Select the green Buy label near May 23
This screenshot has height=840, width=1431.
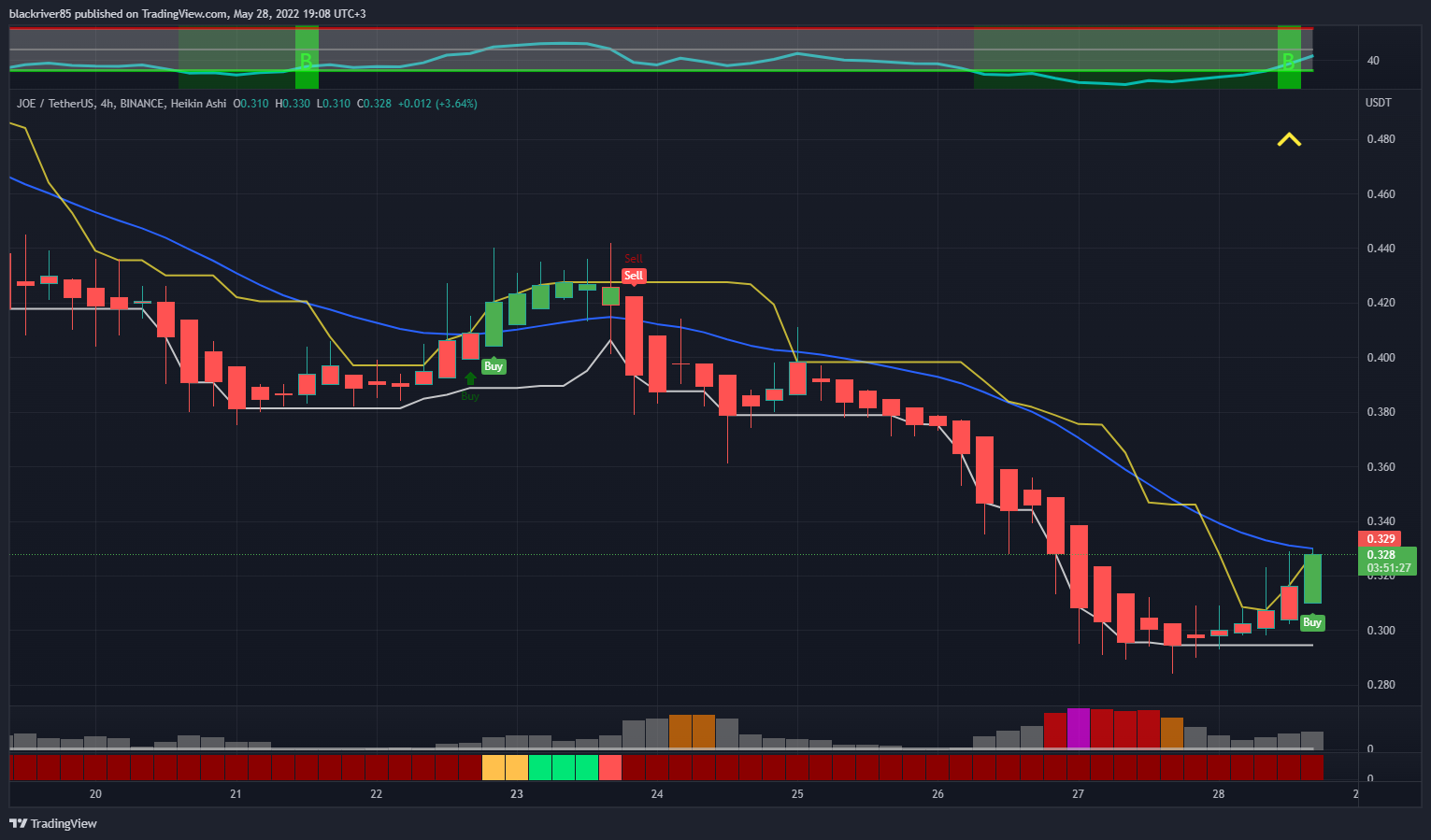pos(494,366)
